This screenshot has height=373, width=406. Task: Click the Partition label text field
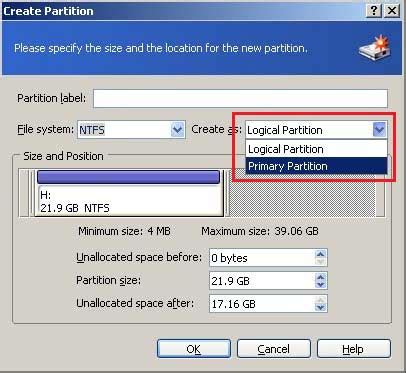(x=240, y=98)
